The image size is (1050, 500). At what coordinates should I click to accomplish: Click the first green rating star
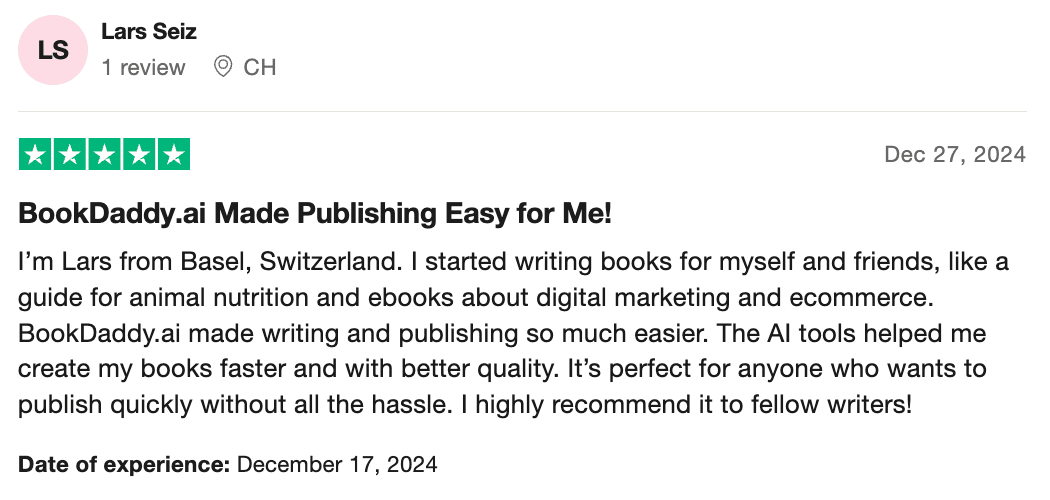tap(36, 155)
